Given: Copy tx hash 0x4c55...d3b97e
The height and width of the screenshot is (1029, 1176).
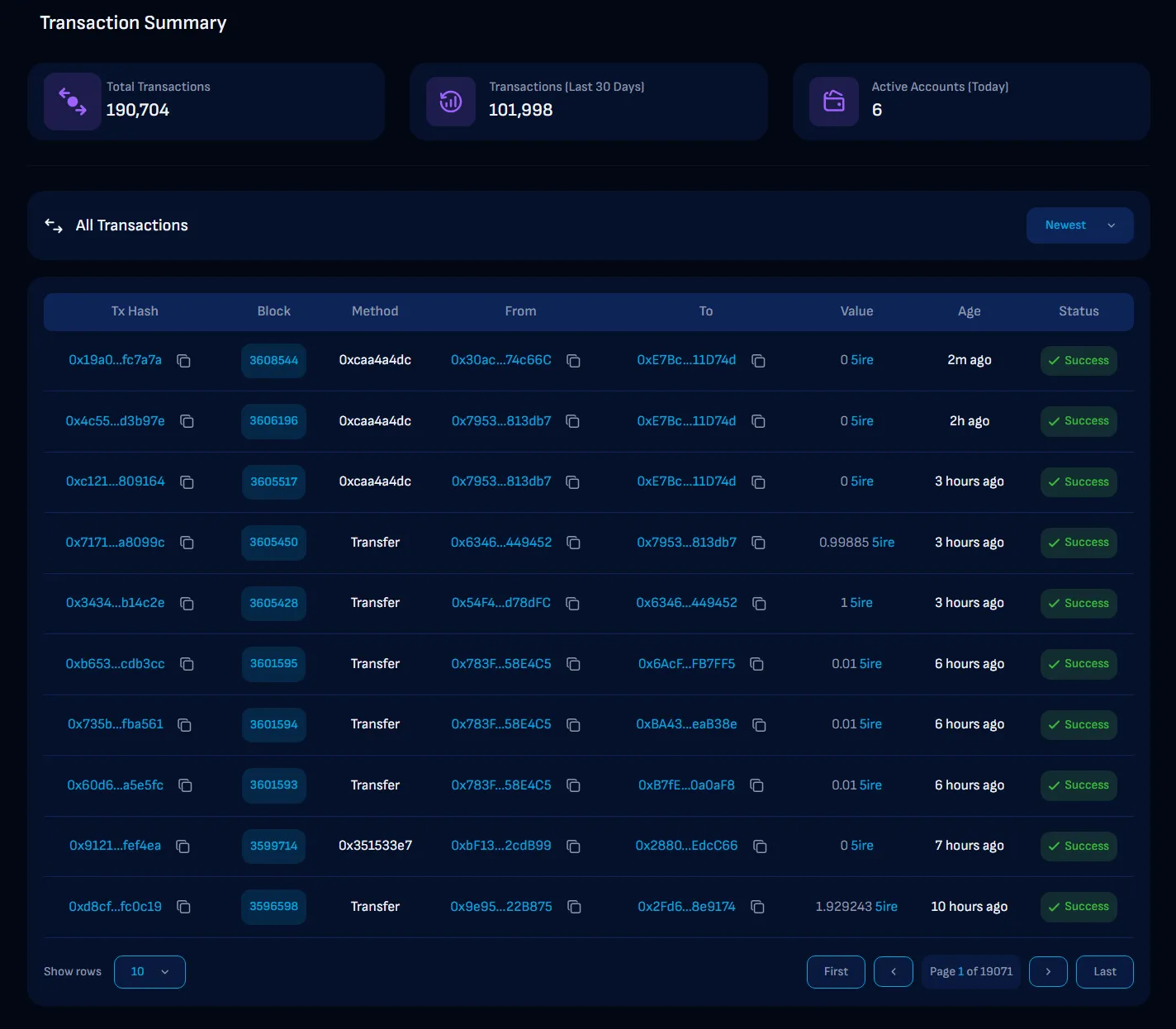Looking at the screenshot, I should tap(187, 421).
